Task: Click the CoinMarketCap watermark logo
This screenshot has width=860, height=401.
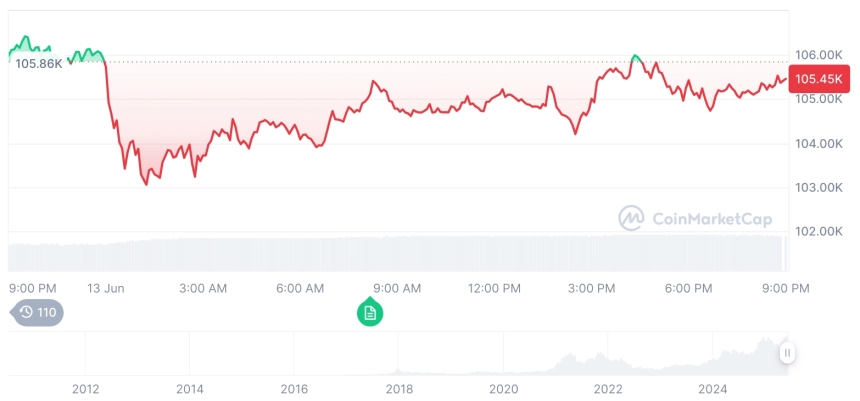Action: (x=686, y=217)
